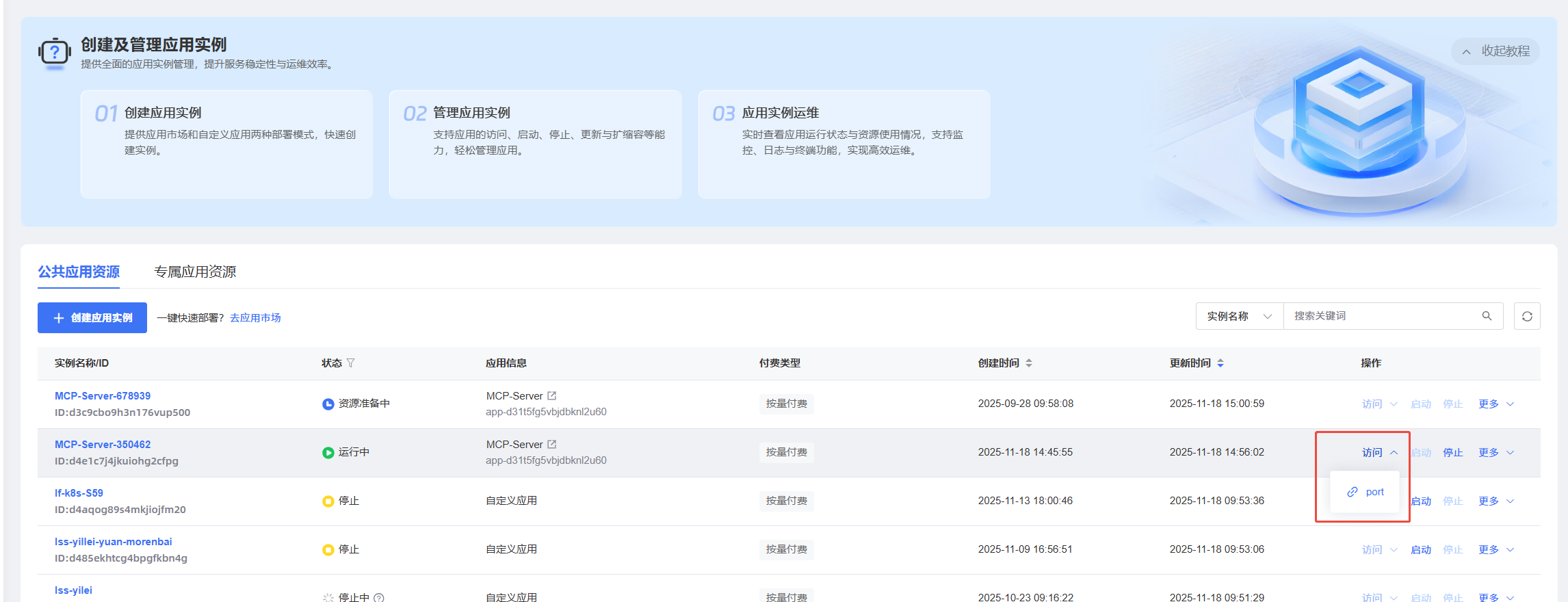This screenshot has width=1568, height=602.
Task: Click help icon next to 停止中 status
Action: click(x=379, y=597)
